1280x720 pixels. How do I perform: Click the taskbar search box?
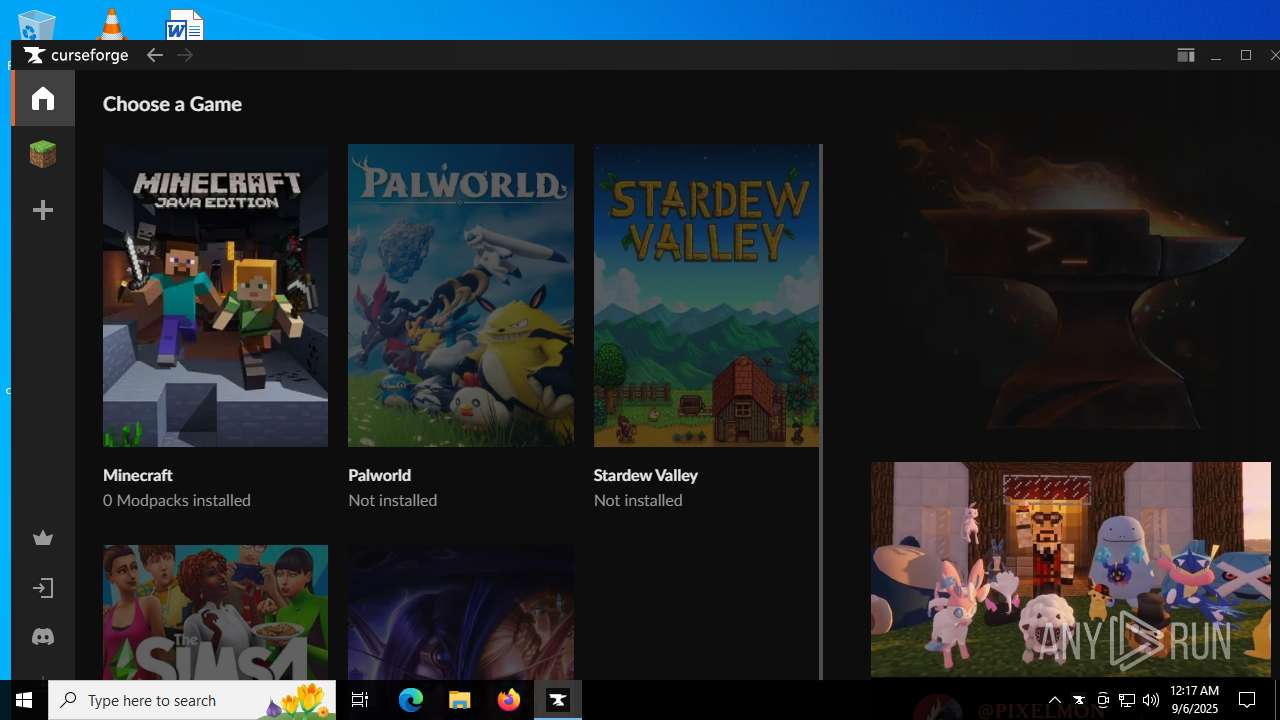pyautogui.click(x=192, y=700)
